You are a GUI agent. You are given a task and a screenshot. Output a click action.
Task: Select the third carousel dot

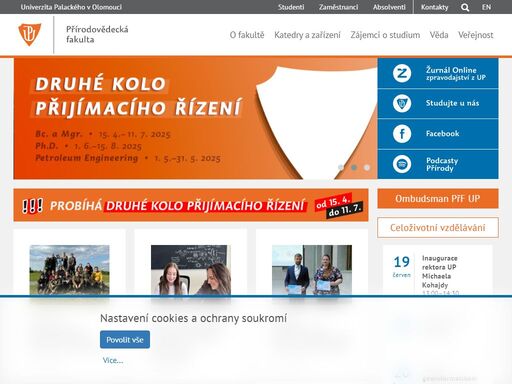(367, 167)
